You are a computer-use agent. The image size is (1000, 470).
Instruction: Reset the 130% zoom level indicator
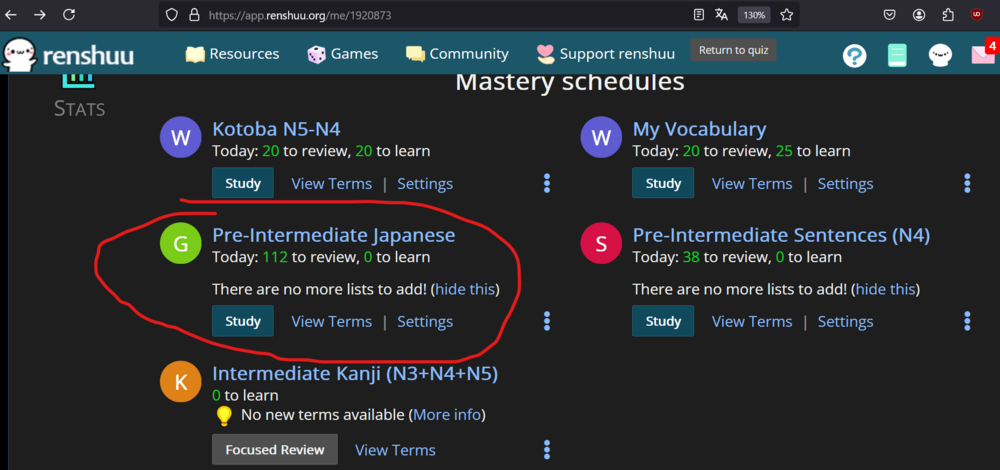[x=754, y=15]
